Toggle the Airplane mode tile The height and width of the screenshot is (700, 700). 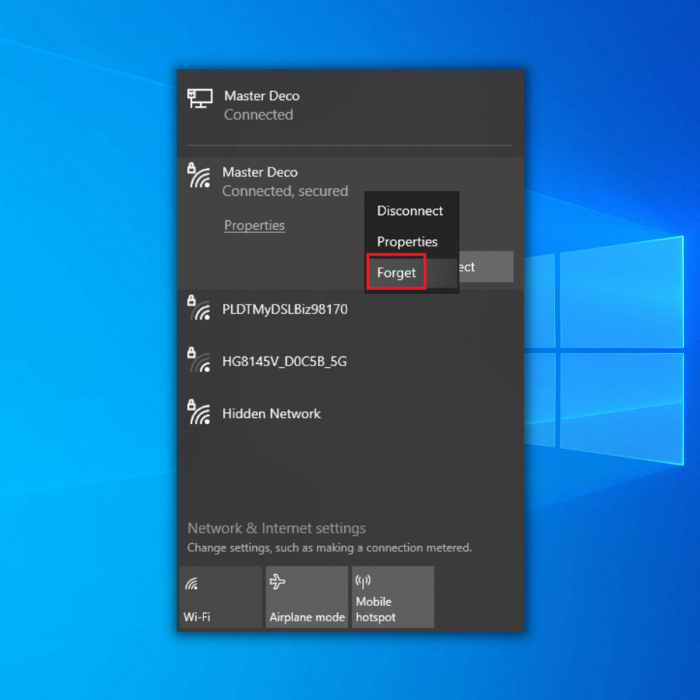click(x=307, y=597)
